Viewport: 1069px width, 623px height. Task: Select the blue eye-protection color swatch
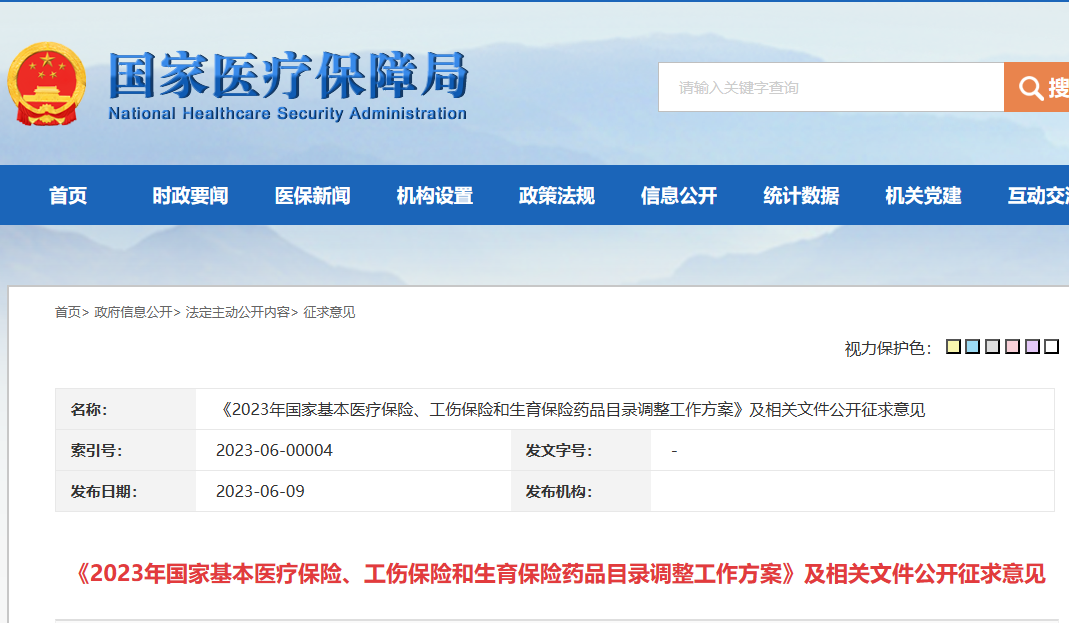point(973,346)
